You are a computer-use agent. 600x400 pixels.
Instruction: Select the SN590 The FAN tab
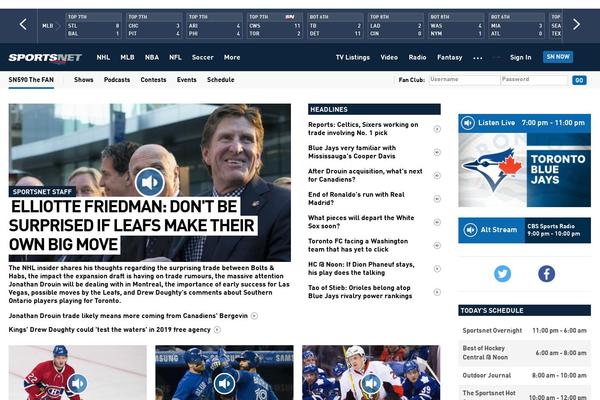click(x=31, y=80)
